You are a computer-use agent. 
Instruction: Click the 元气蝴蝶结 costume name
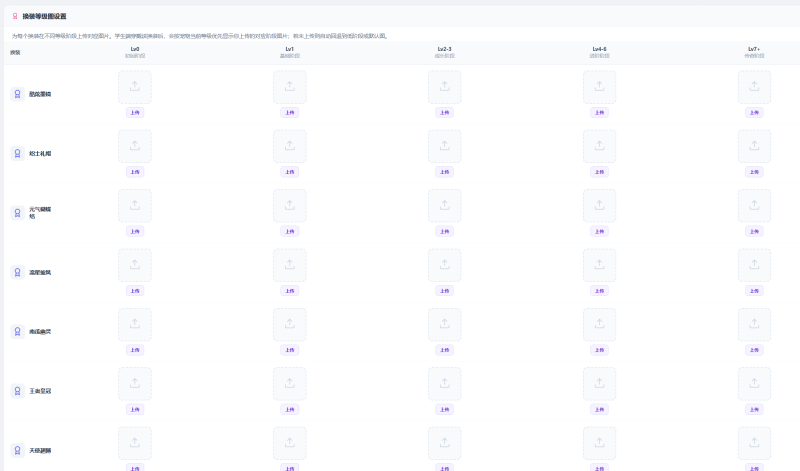pyautogui.click(x=40, y=212)
